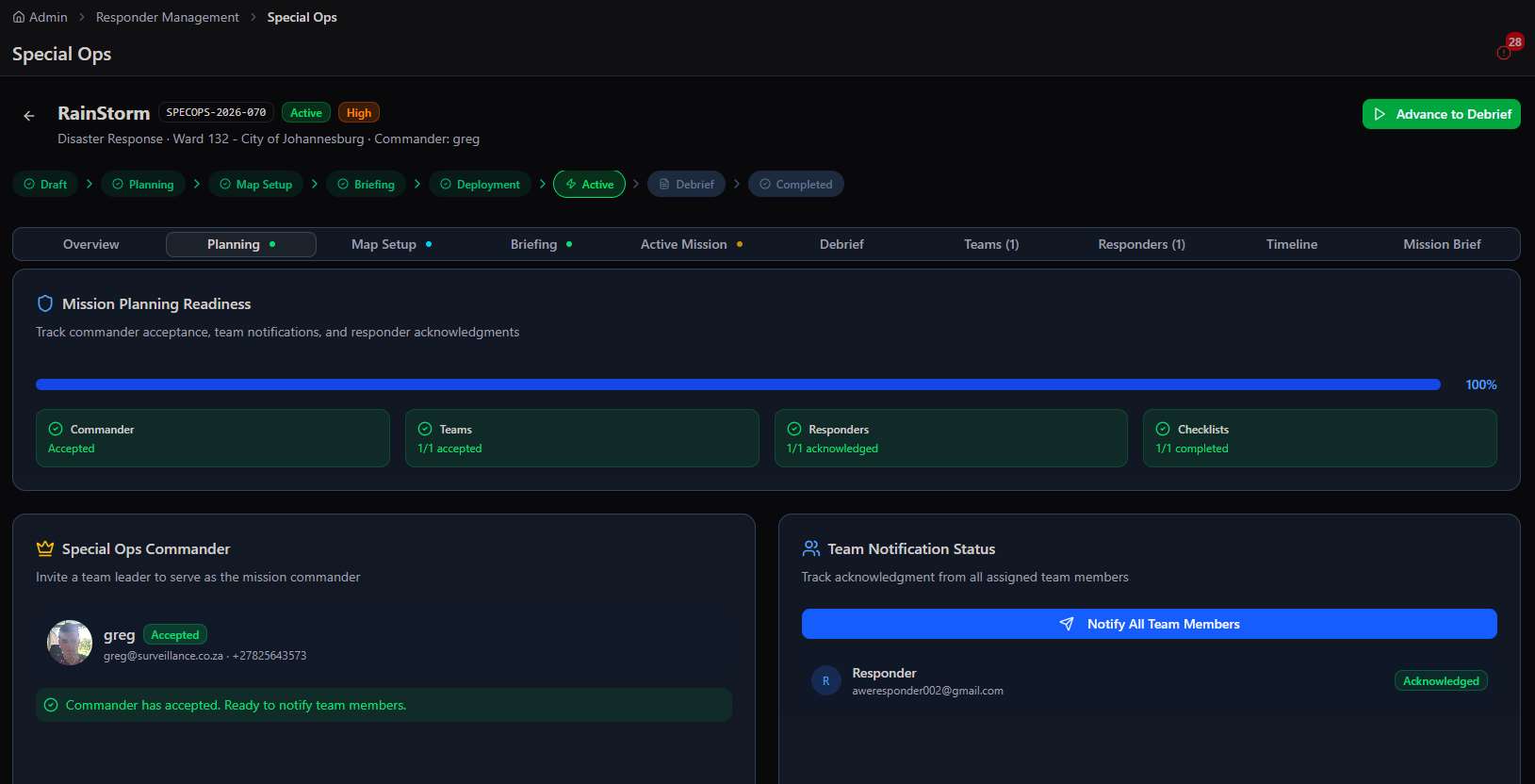Viewport: 1535px width, 784px height.
Task: Click Notify All Team Members button
Action: pyautogui.click(x=1150, y=624)
